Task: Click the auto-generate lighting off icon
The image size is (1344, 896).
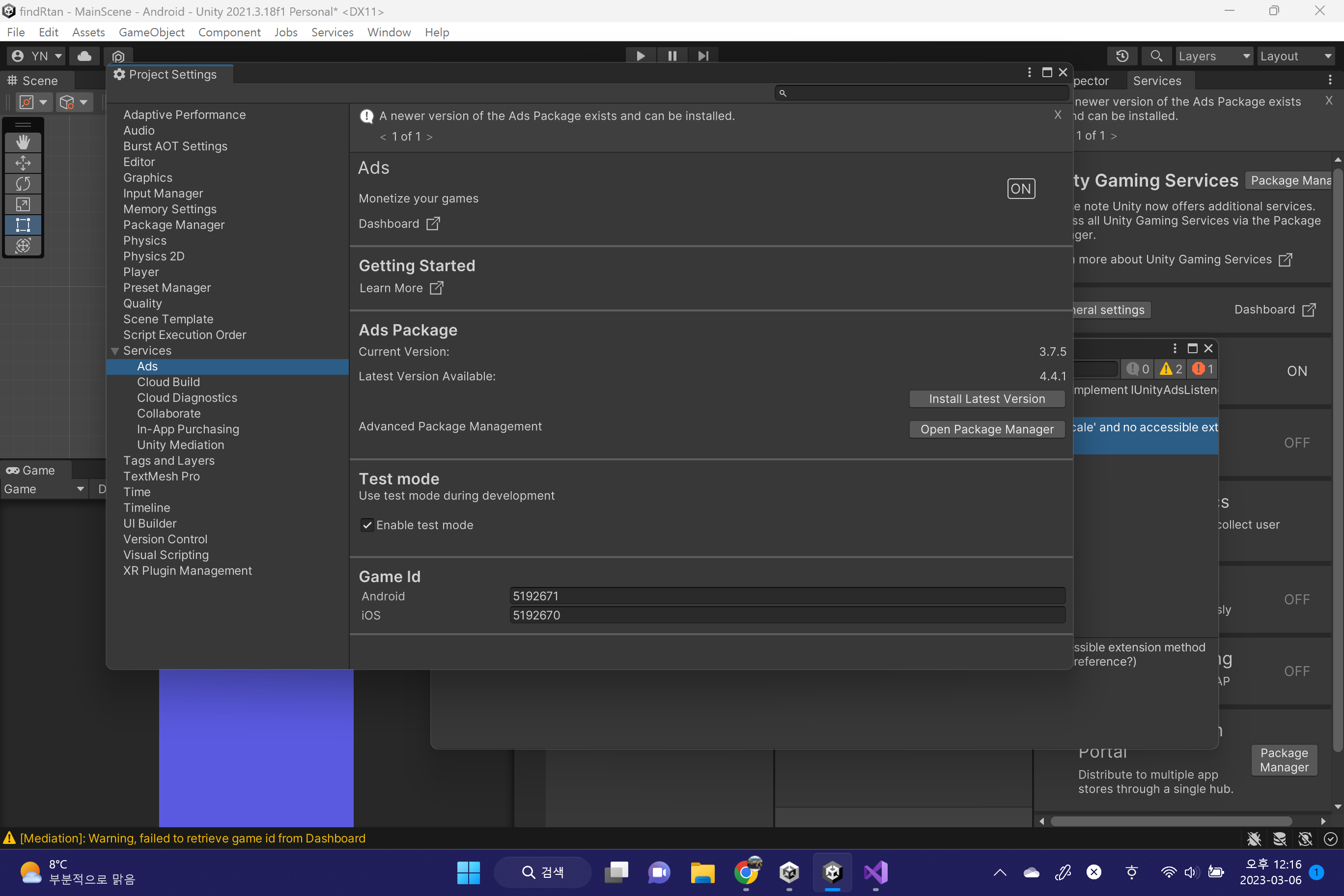Action: [x=1305, y=839]
